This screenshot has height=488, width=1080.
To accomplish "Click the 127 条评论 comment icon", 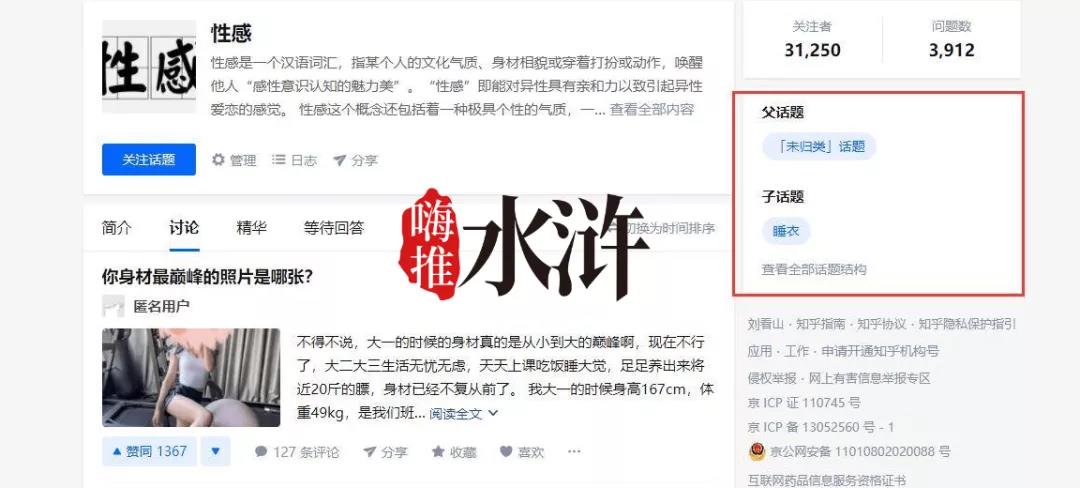I will [x=261, y=452].
